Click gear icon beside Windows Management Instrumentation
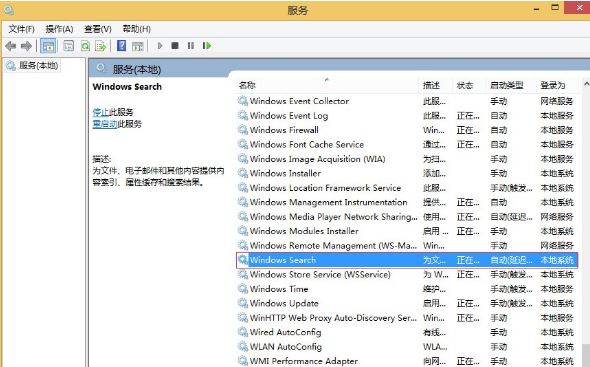The image size is (590, 367). click(x=243, y=202)
